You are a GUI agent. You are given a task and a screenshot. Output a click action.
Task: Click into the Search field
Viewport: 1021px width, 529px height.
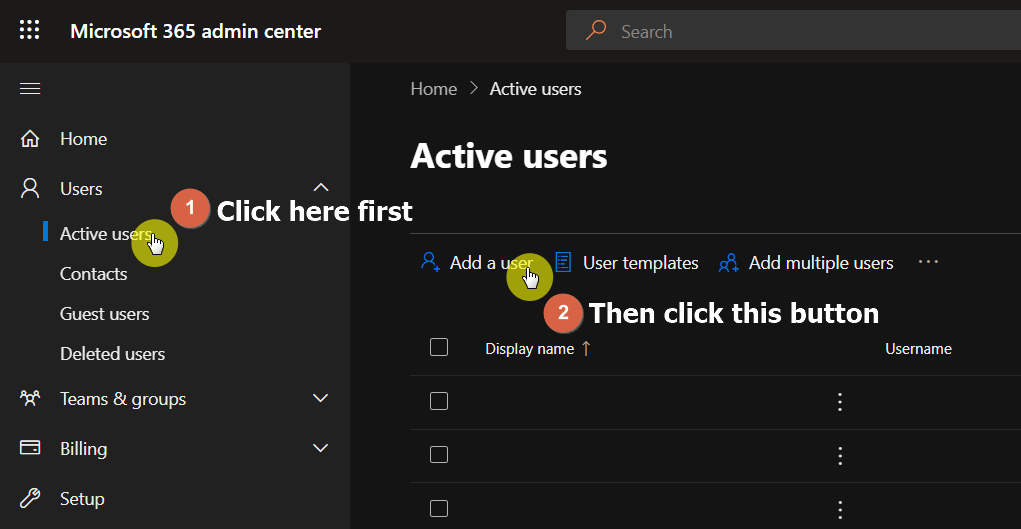(793, 31)
